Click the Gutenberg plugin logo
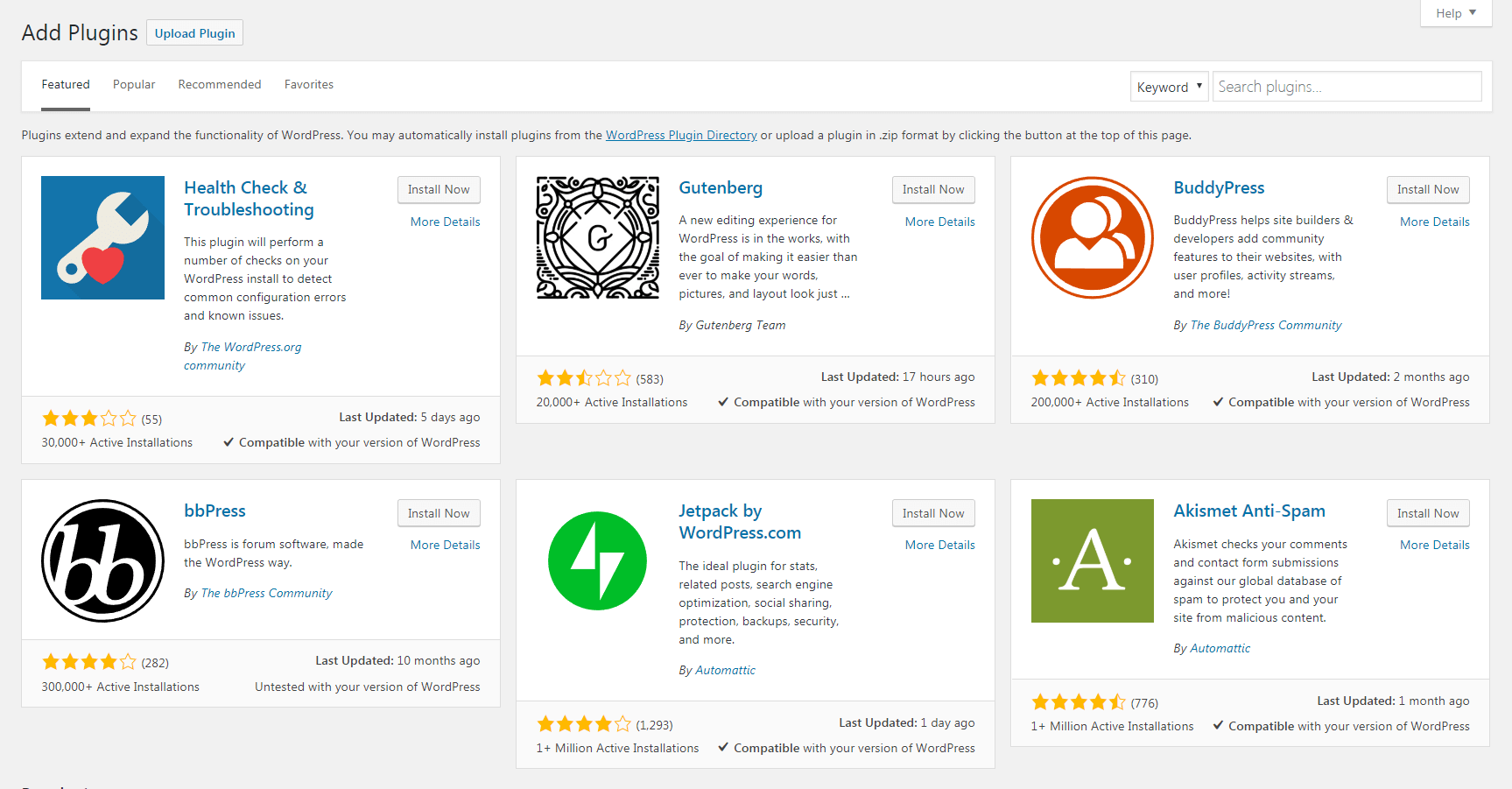 [597, 237]
